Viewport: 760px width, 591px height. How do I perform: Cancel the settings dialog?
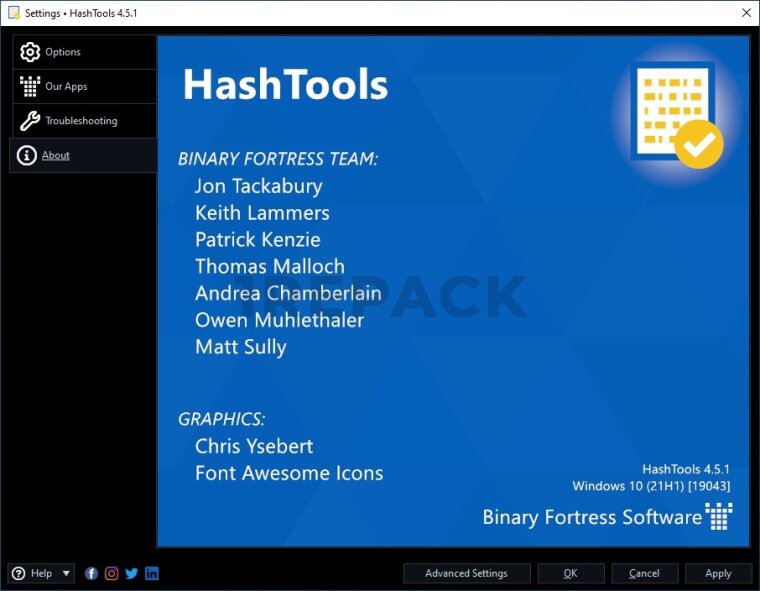tap(644, 573)
